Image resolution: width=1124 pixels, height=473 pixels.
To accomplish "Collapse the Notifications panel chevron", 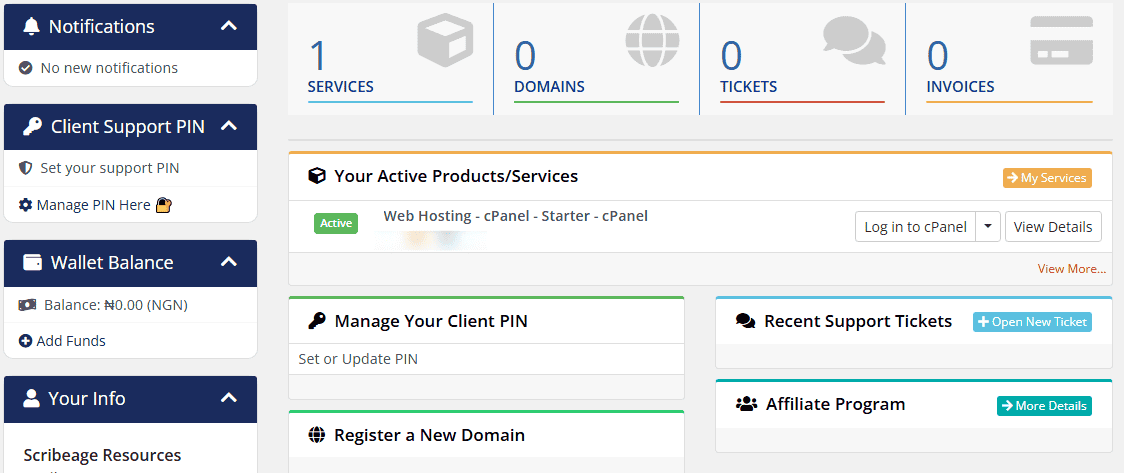I will pyautogui.click(x=229, y=27).
